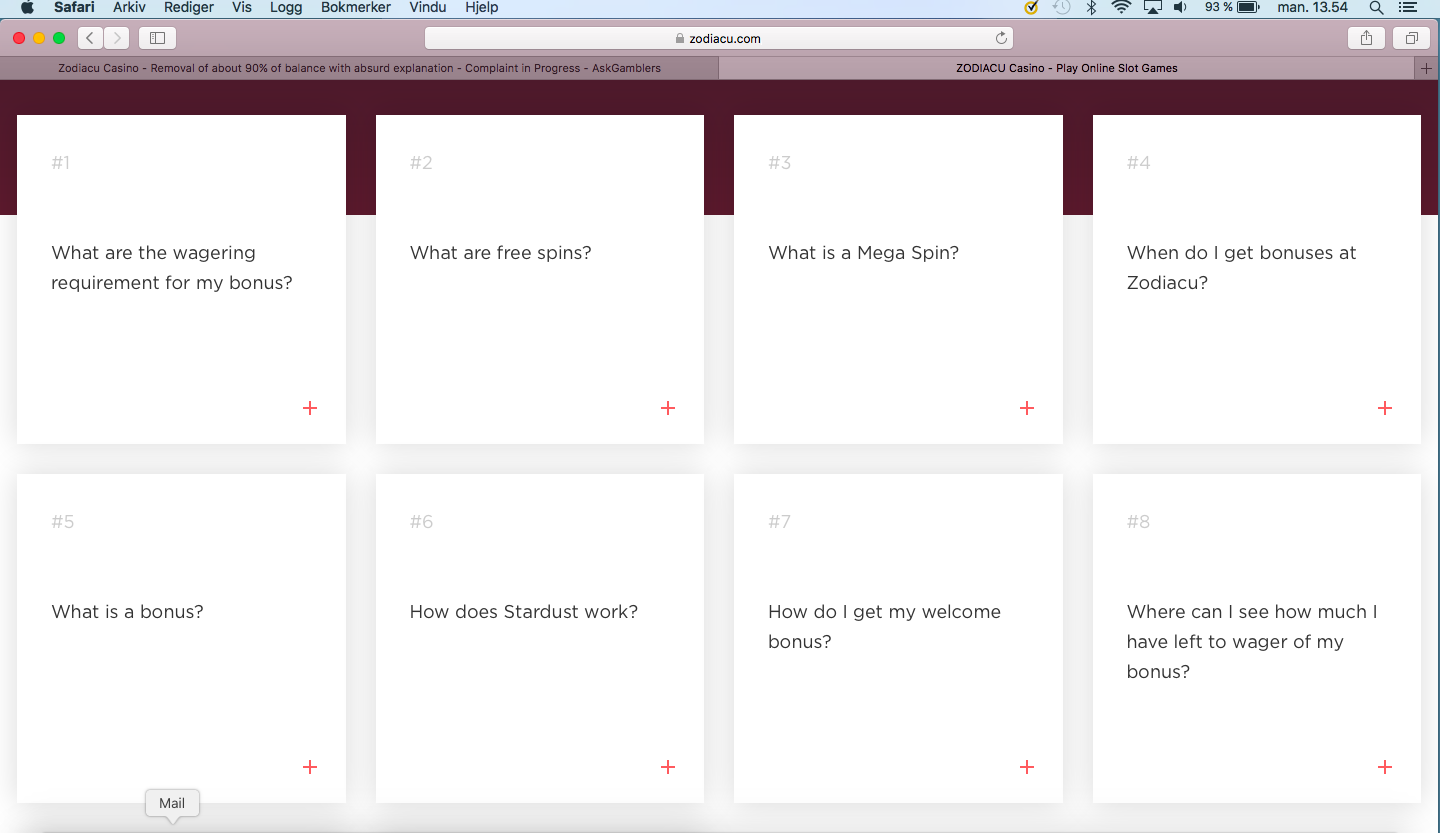Expand 'How do I get my welcome bonus?' plus
This screenshot has height=833, width=1440.
pos(1027,767)
